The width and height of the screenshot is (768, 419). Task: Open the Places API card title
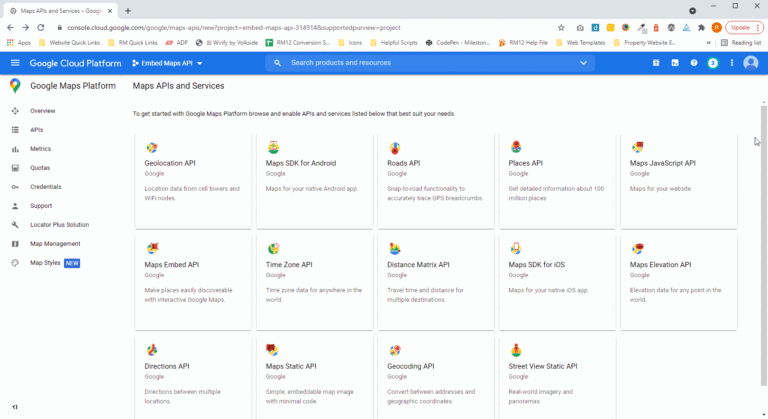click(525, 163)
